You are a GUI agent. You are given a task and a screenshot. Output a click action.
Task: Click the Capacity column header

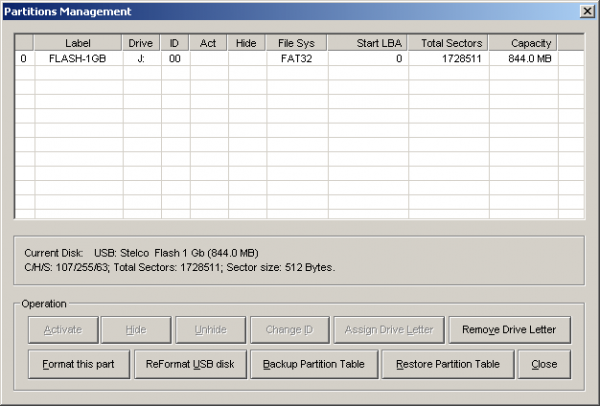pos(523,43)
